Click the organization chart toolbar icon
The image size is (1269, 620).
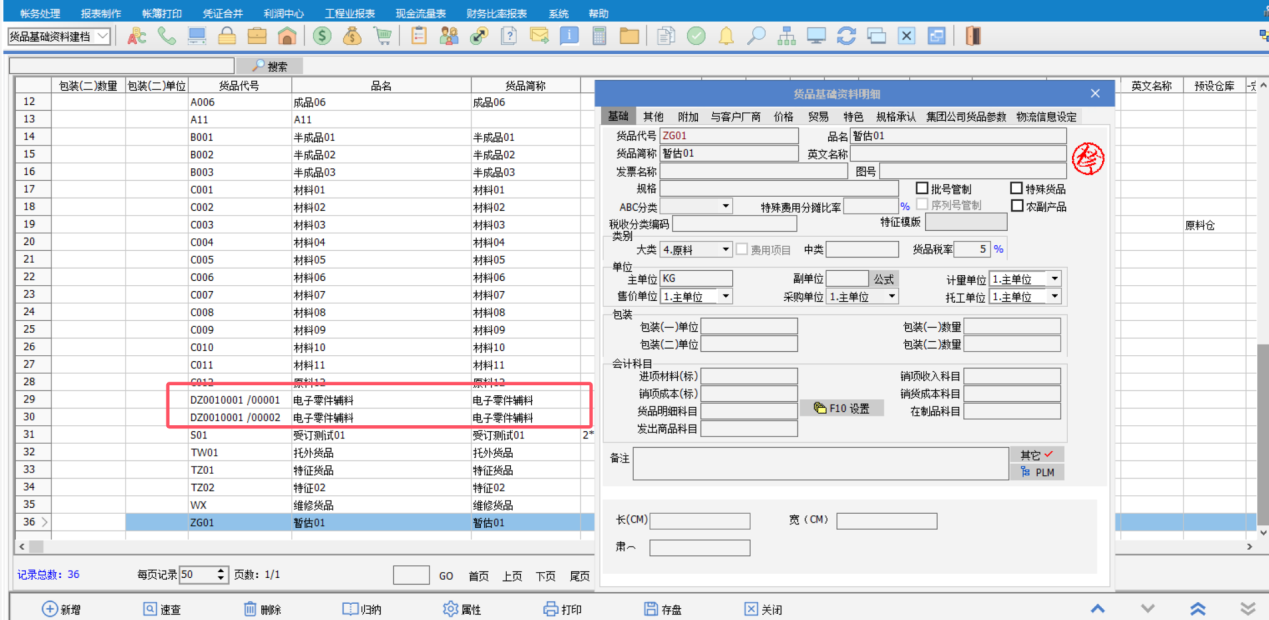[x=786, y=36]
